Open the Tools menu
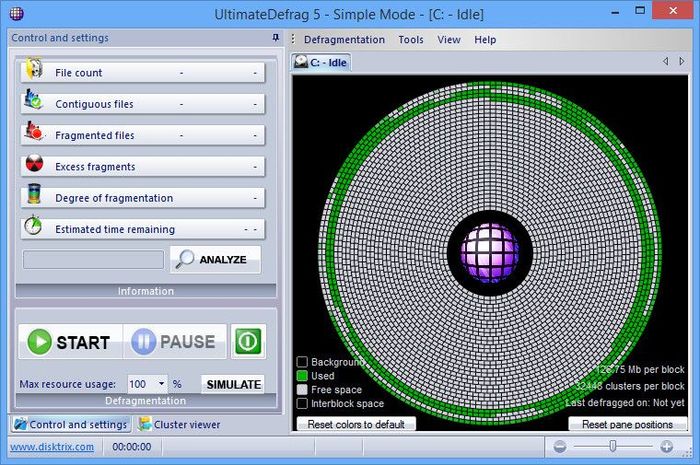 tap(411, 40)
